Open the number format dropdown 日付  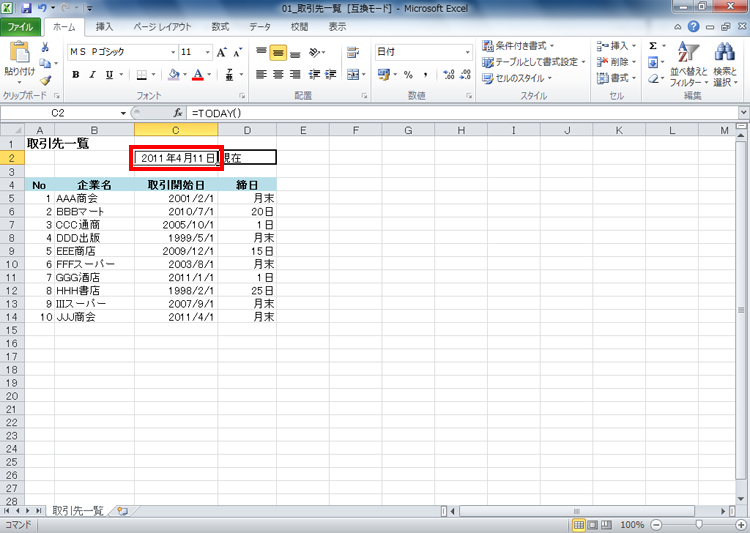pos(468,52)
